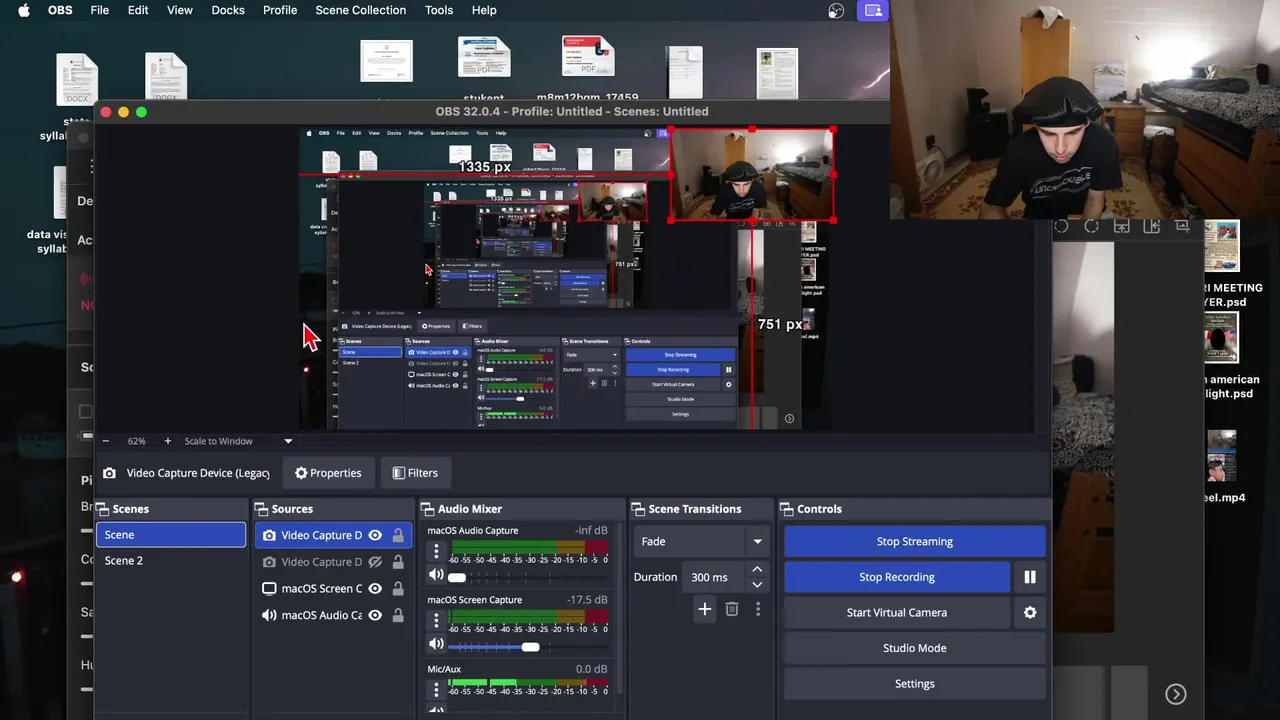This screenshot has width=1280, height=720.
Task: Toggle lock on macOS Screen C source
Action: pyautogui.click(x=398, y=589)
